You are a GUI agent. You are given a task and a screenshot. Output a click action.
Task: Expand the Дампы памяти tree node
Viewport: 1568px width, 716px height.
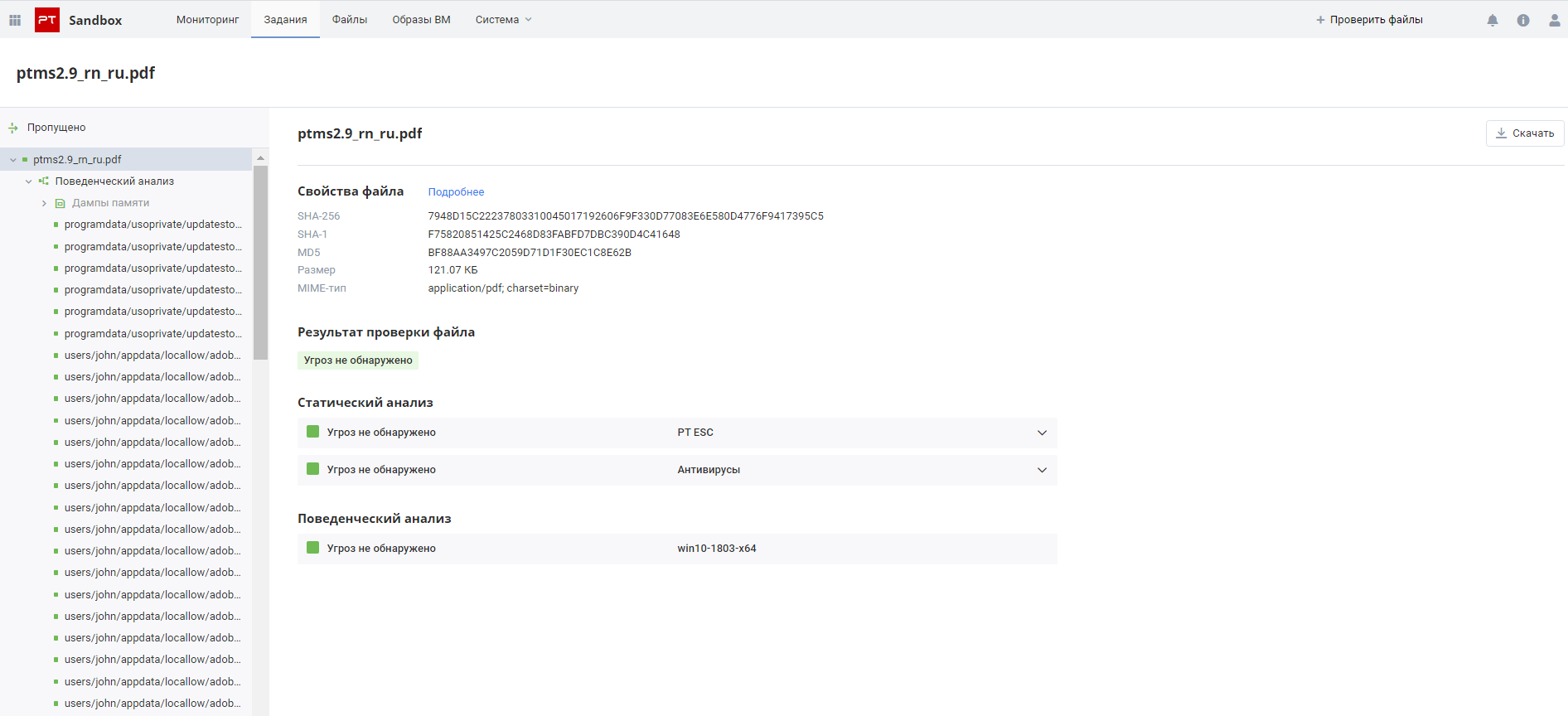pos(44,203)
